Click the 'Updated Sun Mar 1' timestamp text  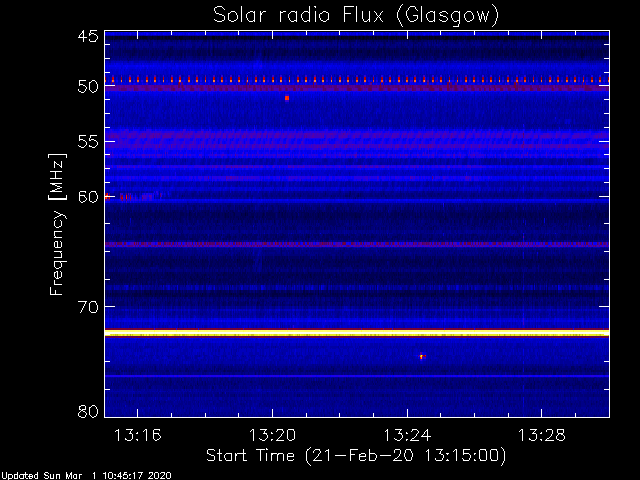86,476
